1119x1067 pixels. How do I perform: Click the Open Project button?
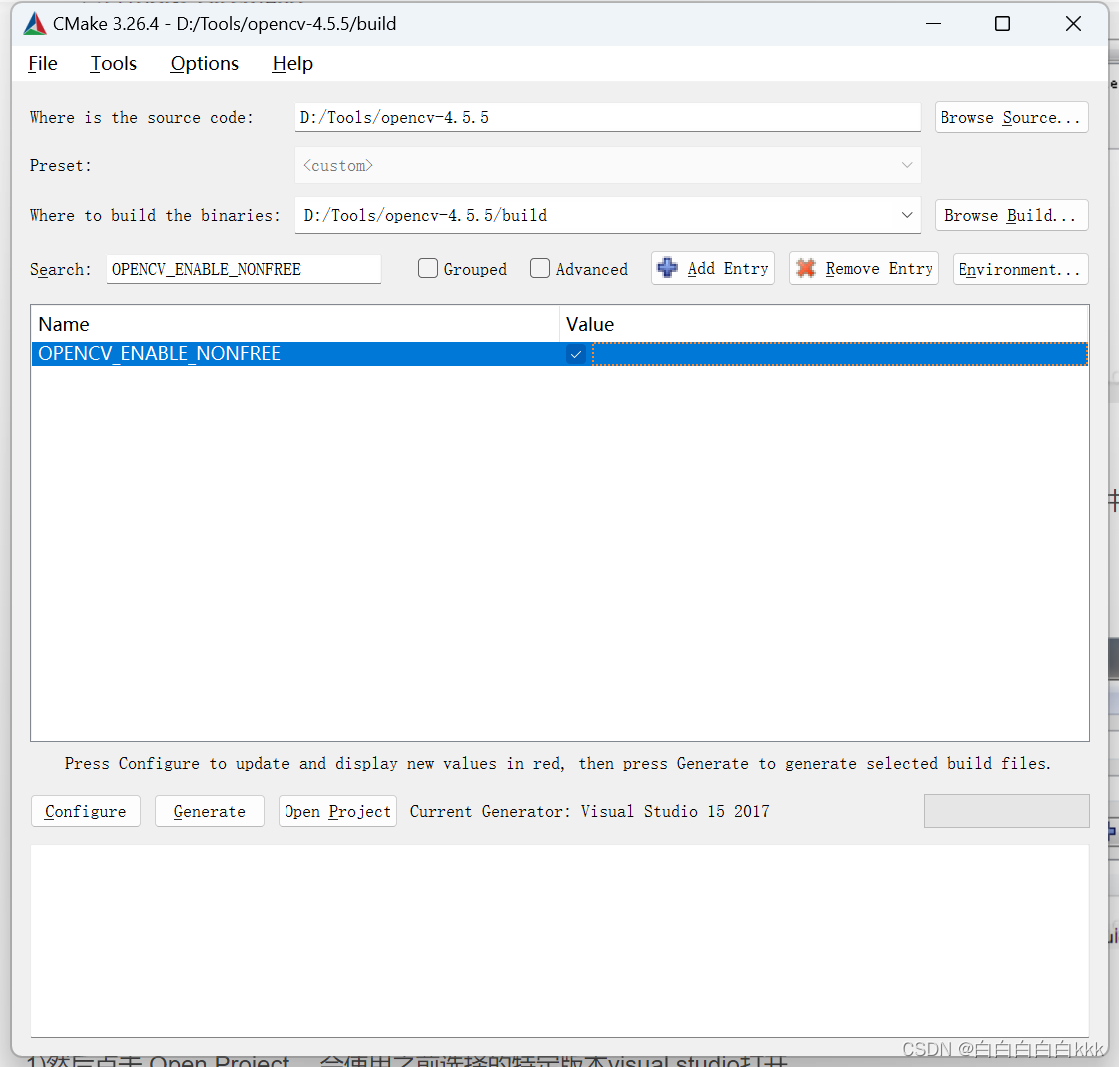coord(338,811)
